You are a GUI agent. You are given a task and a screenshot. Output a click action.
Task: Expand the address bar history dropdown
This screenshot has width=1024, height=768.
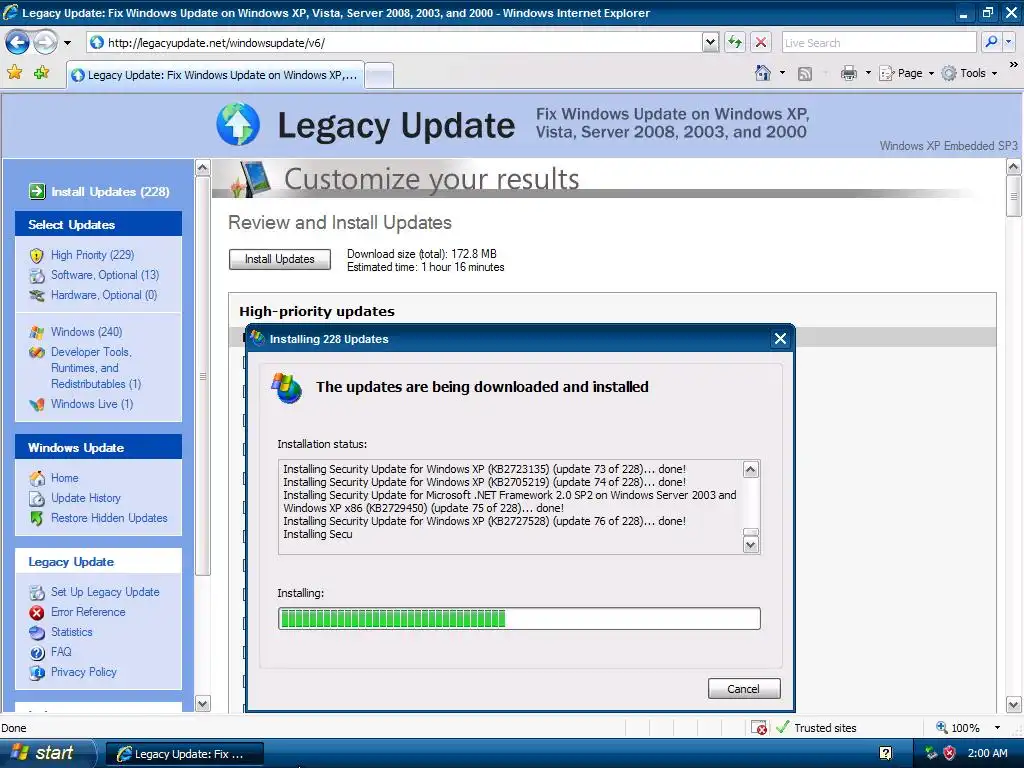coord(711,43)
